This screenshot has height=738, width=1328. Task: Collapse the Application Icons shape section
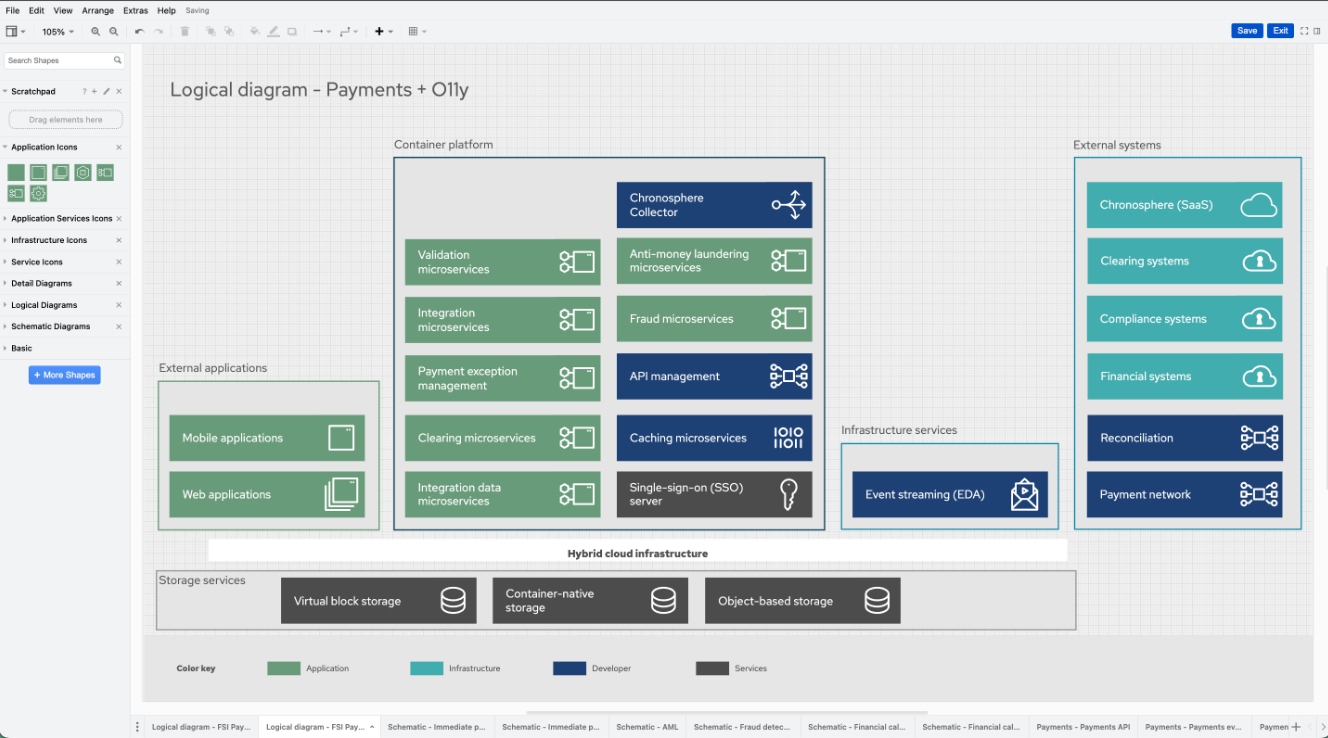click(6, 147)
